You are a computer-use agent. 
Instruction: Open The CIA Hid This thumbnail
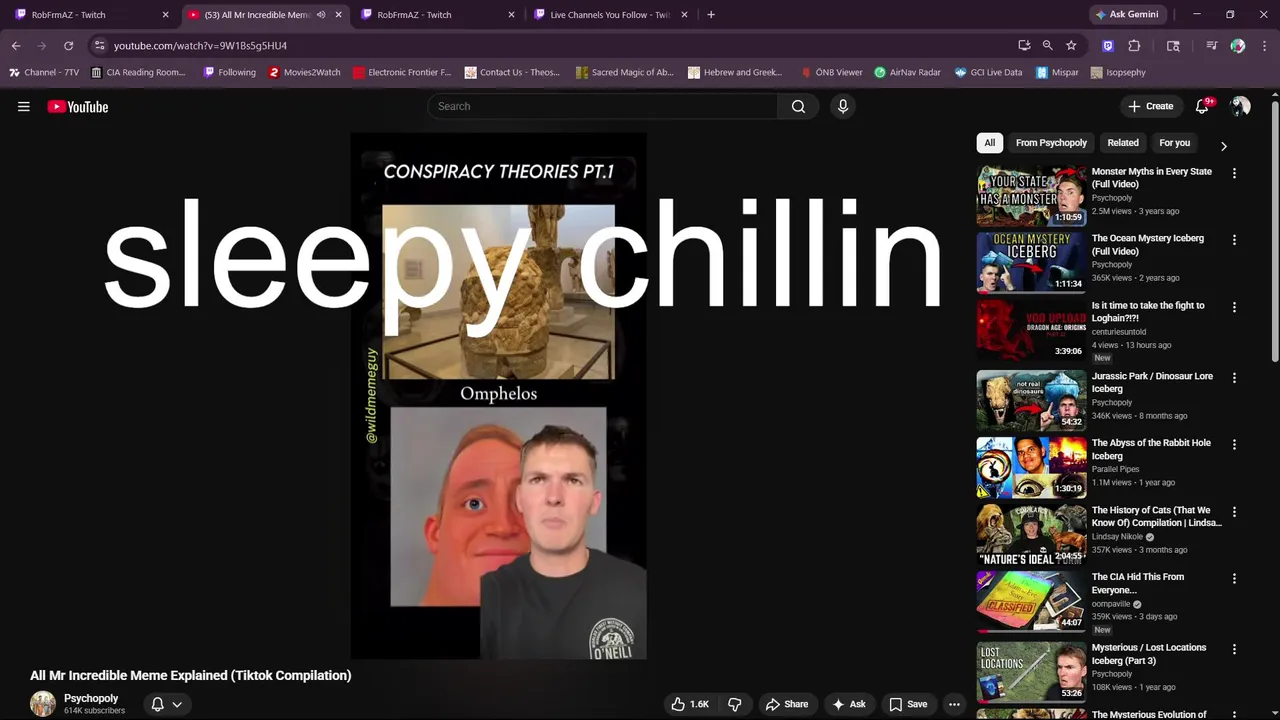pyautogui.click(x=1031, y=600)
